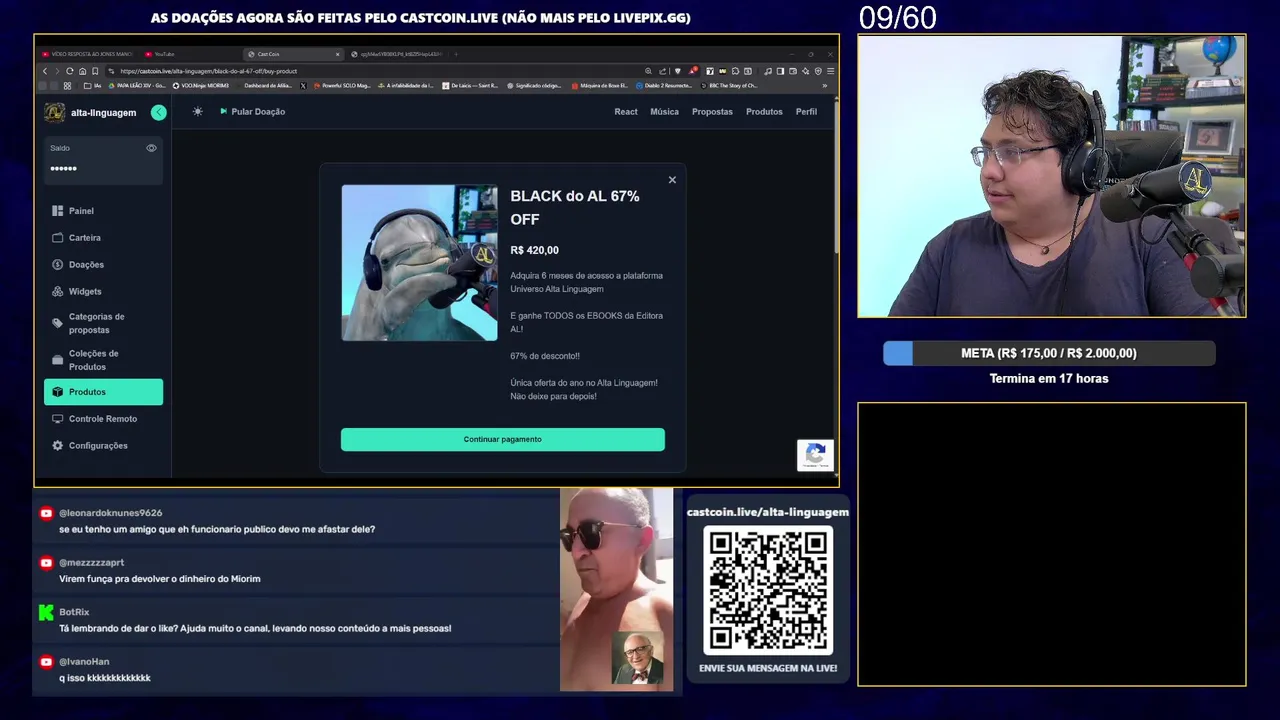This screenshot has width=1280, height=720.
Task: Open Powerful SOLO Mag bookmark
Action: click(342, 86)
